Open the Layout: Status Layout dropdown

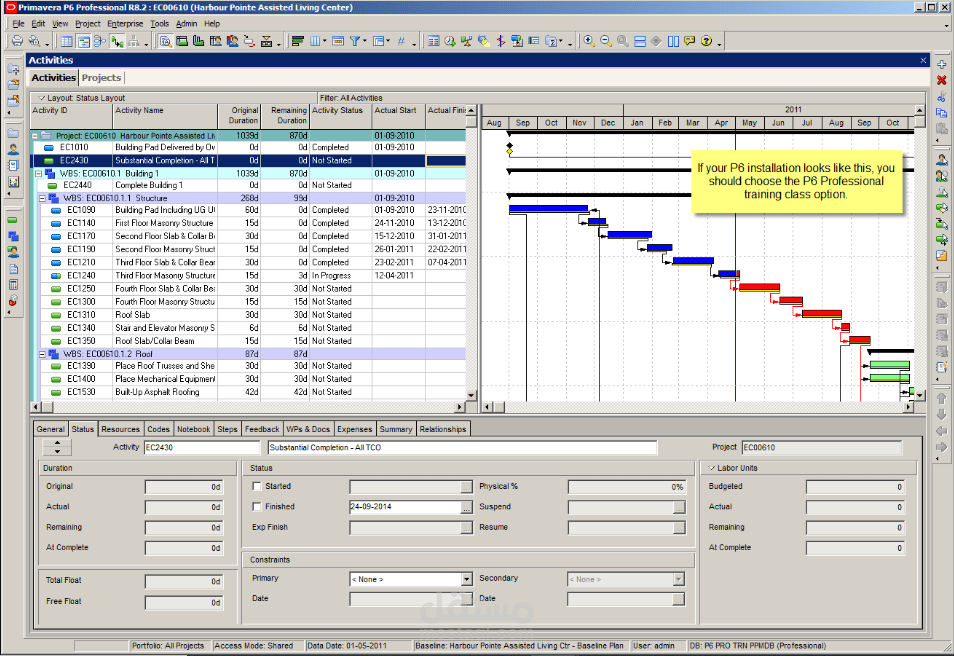point(41,98)
